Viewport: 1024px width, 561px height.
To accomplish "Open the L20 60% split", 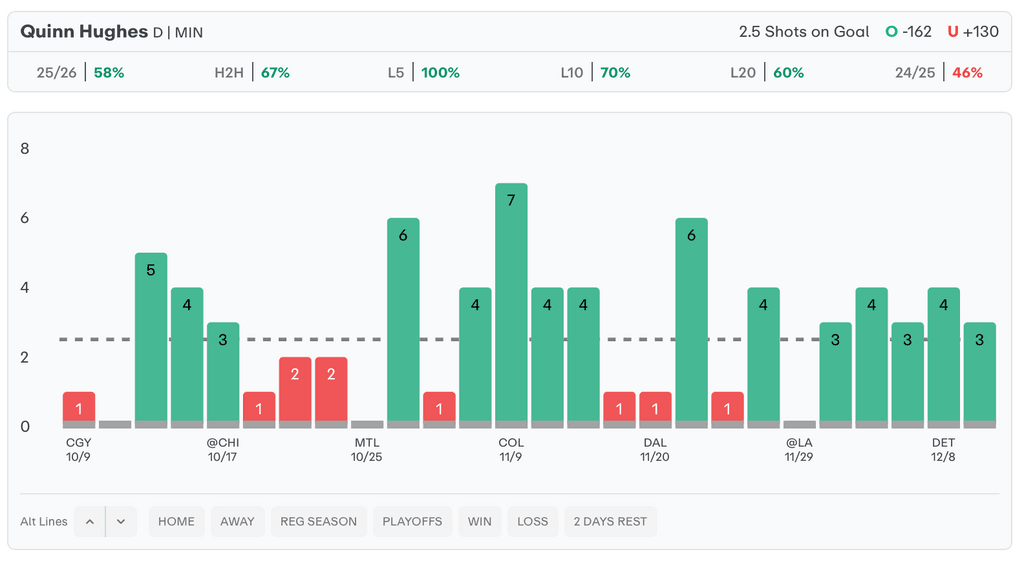I will click(x=767, y=73).
